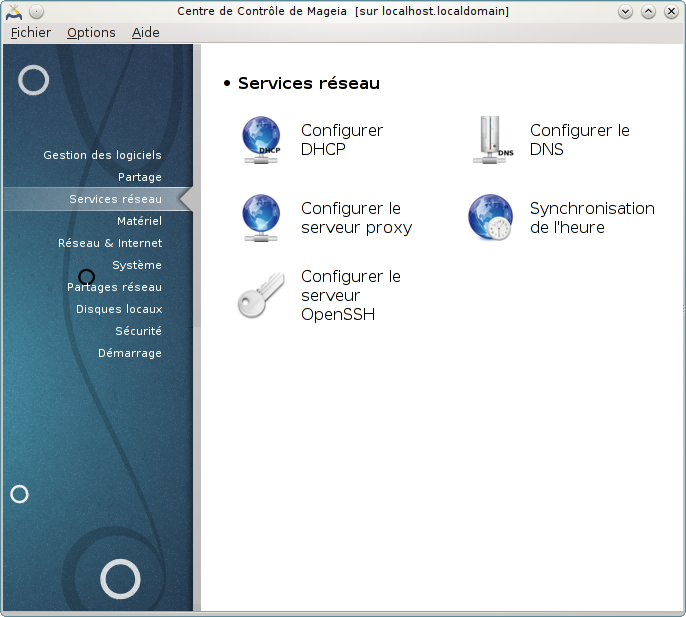Maximize the Centre de Contrôle window
This screenshot has width=686, height=617.
click(648, 12)
